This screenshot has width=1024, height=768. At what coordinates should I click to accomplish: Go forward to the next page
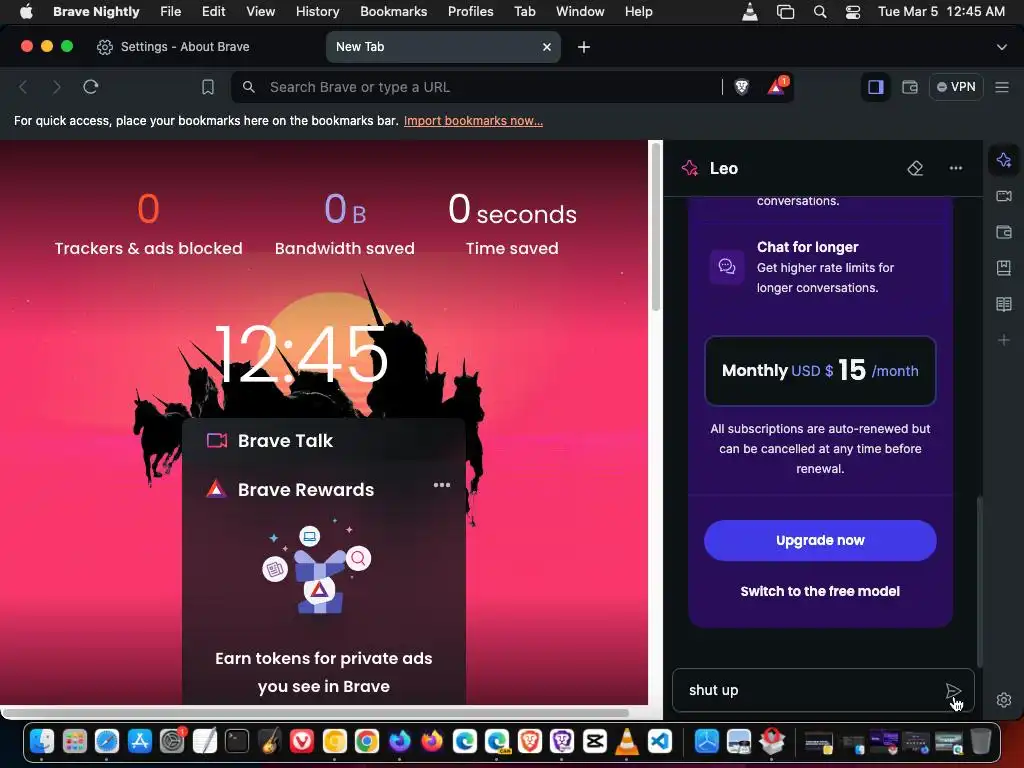(57, 87)
